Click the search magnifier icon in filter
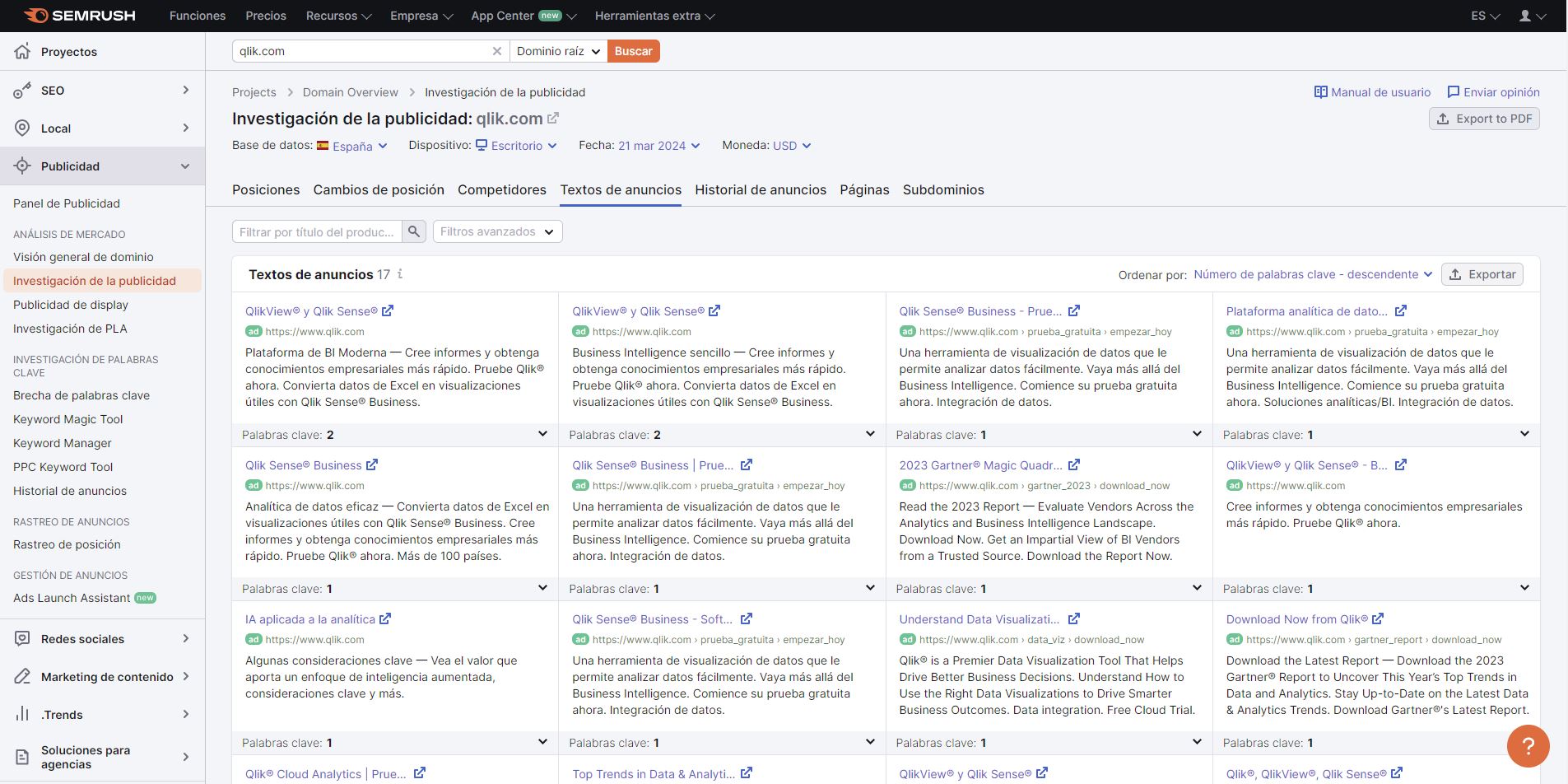This screenshot has width=1568, height=784. [x=414, y=231]
